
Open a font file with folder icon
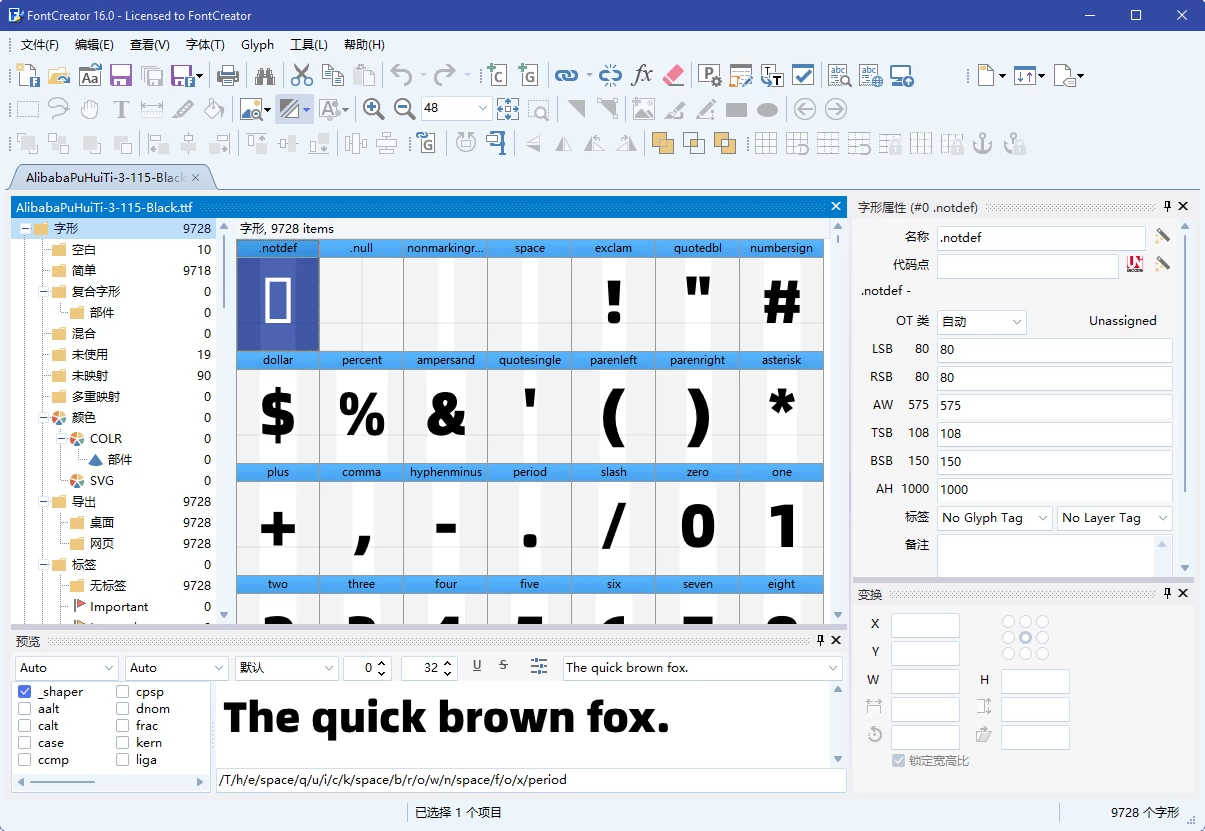point(59,75)
